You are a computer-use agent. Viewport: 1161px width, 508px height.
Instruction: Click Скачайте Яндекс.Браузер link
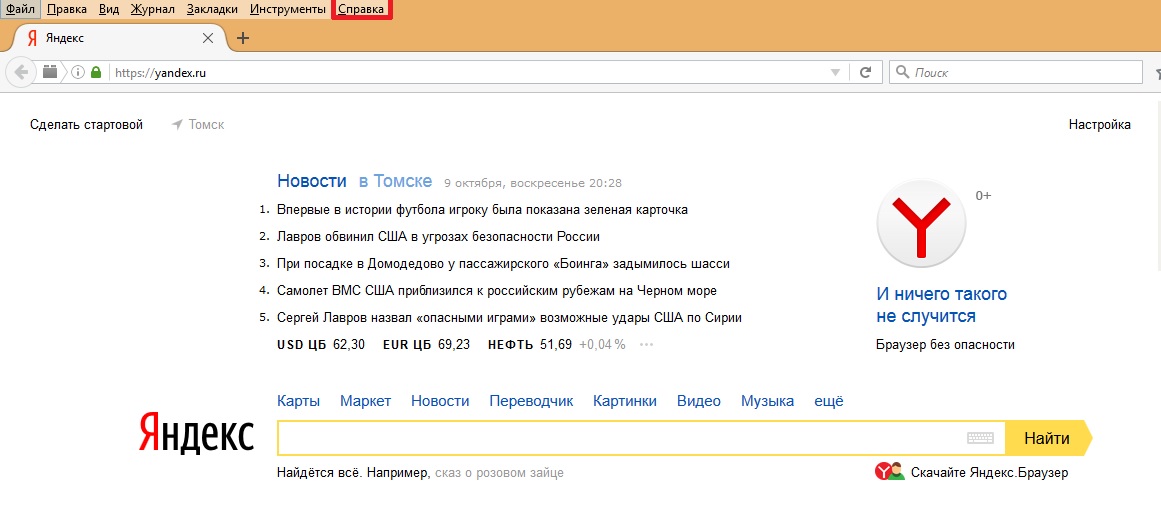(x=989, y=472)
